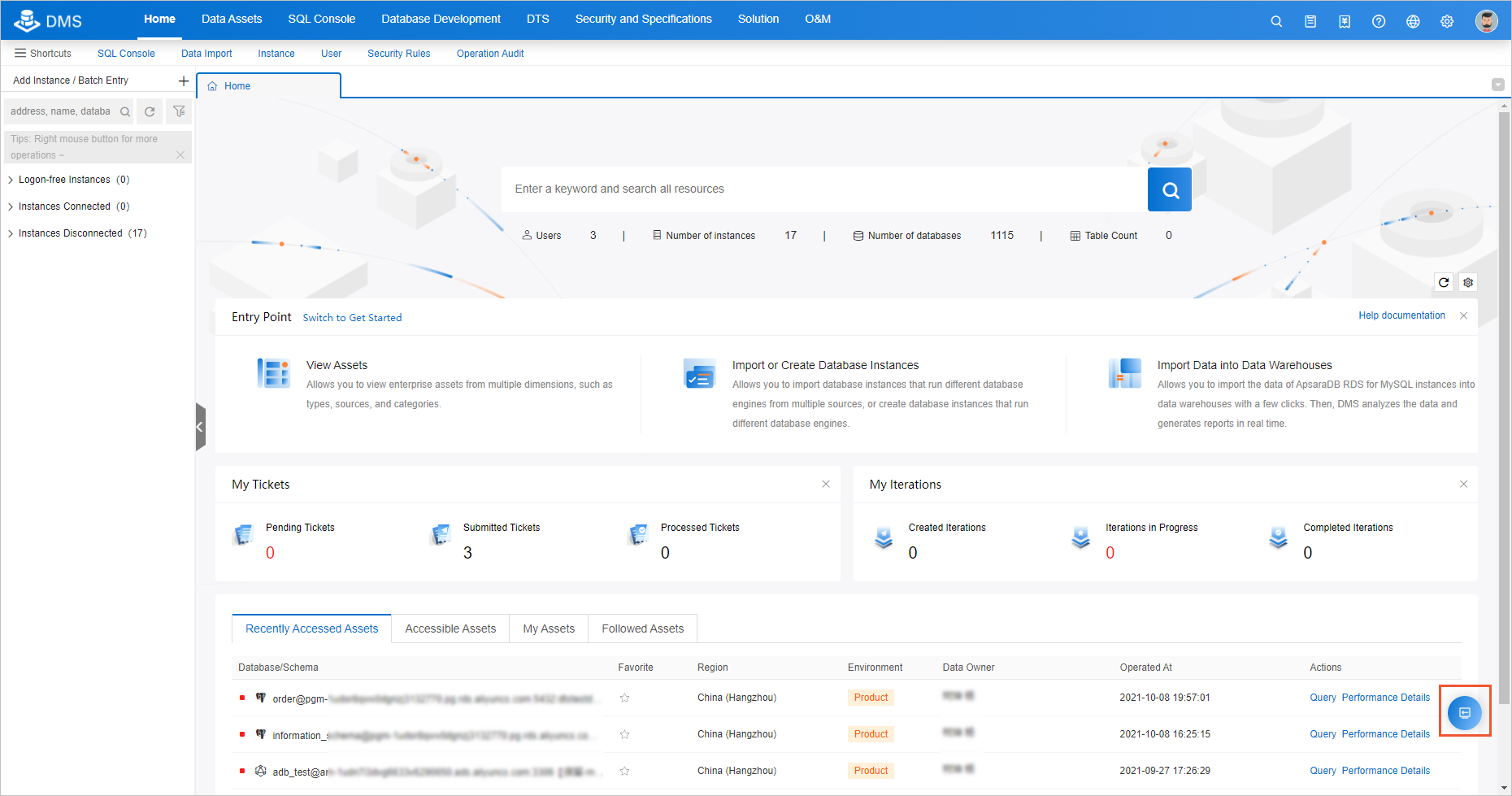The image size is (1512, 796).
Task: Open the Security and Specifications menu
Action: (644, 19)
